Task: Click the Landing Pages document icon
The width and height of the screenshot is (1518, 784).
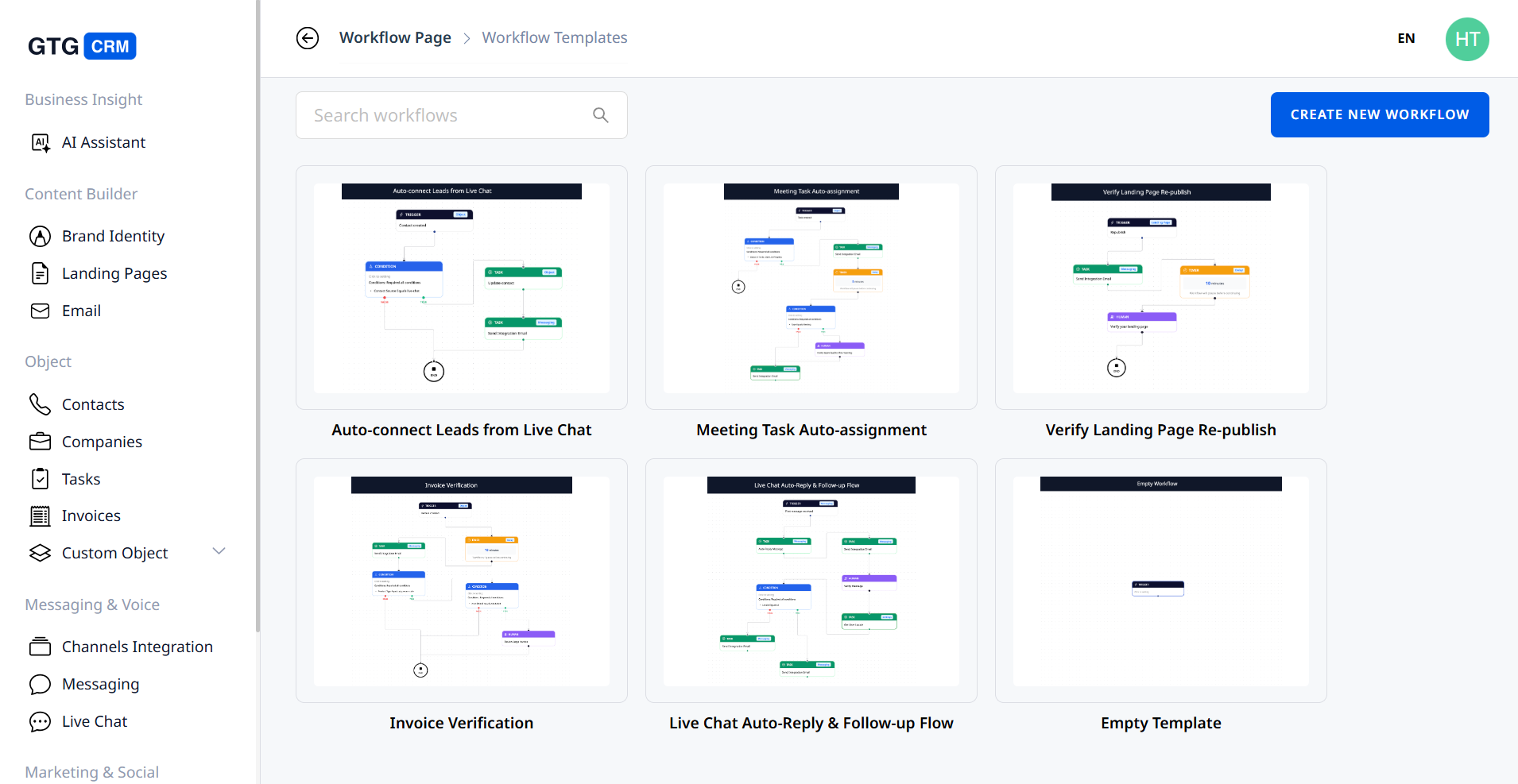Action: (x=40, y=273)
